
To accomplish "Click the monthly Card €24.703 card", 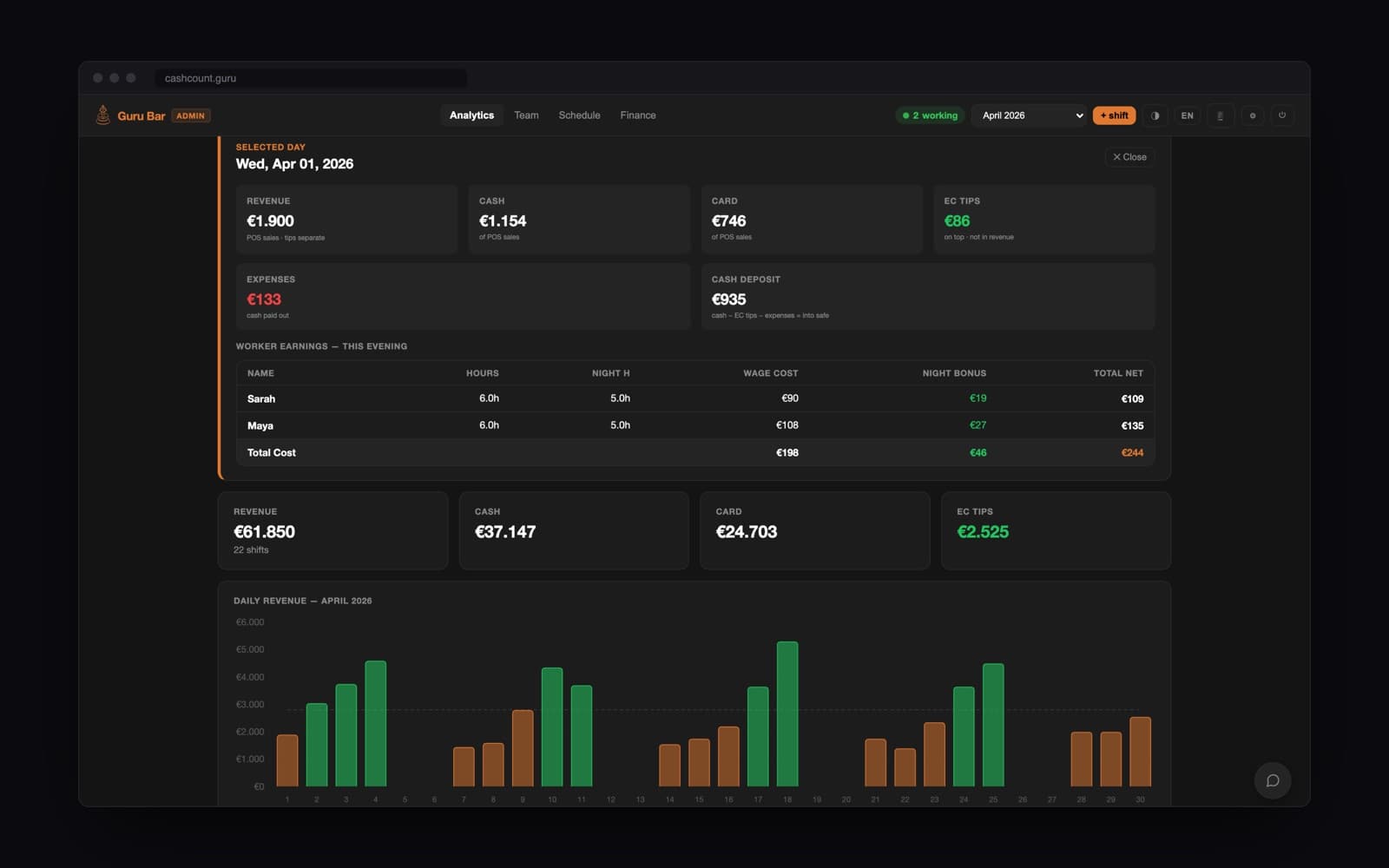I will click(x=814, y=530).
